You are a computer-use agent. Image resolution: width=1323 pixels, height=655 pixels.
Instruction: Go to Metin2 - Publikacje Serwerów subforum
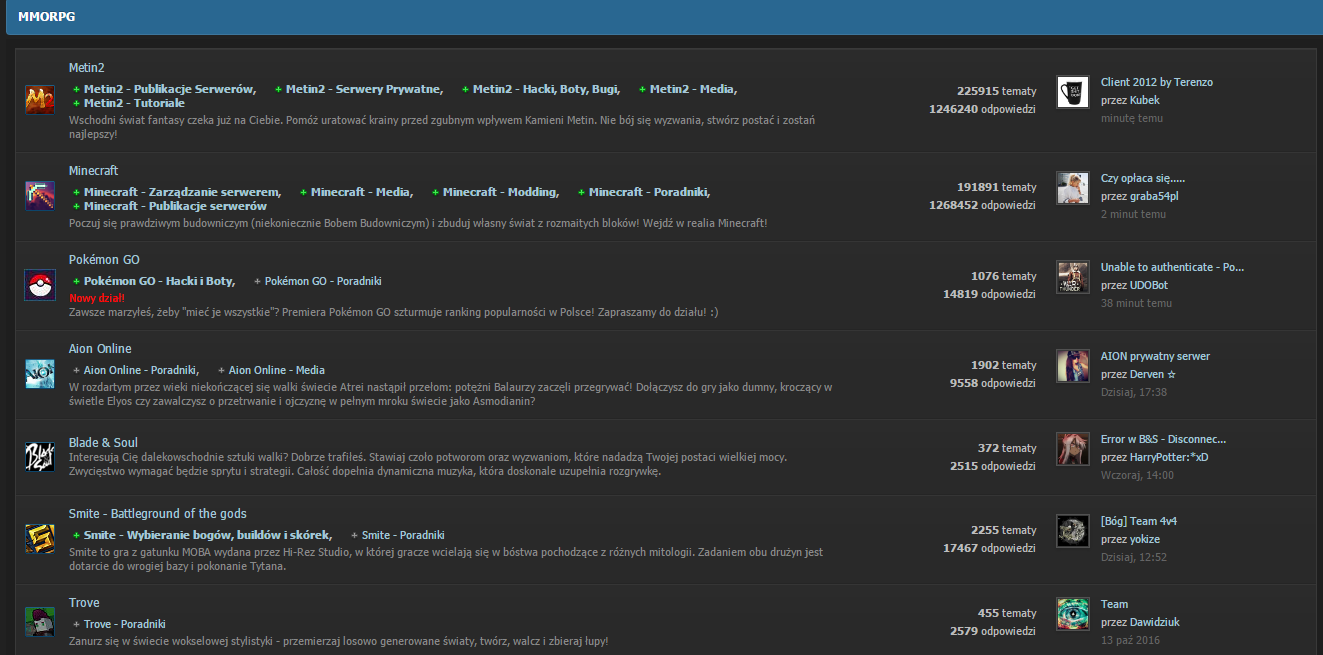pyautogui.click(x=170, y=89)
